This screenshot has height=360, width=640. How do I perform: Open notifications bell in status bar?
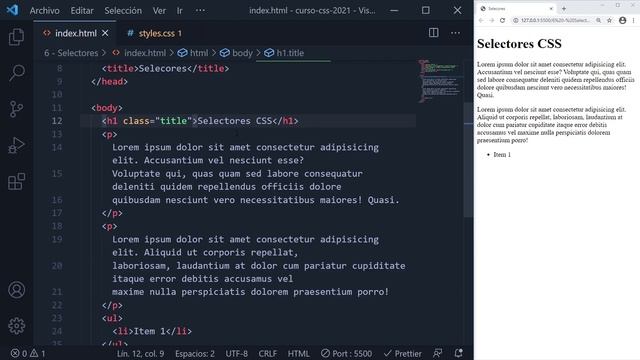[459, 353]
